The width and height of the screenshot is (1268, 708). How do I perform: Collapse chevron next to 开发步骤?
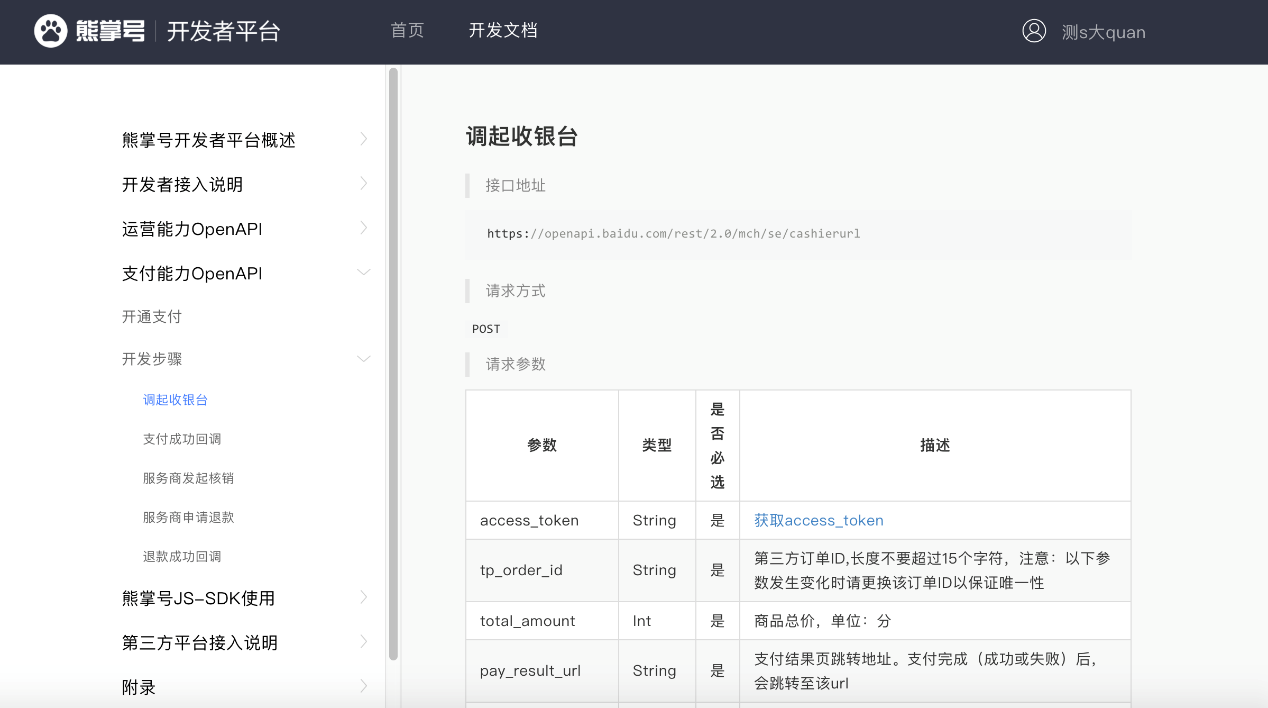pyautogui.click(x=364, y=358)
